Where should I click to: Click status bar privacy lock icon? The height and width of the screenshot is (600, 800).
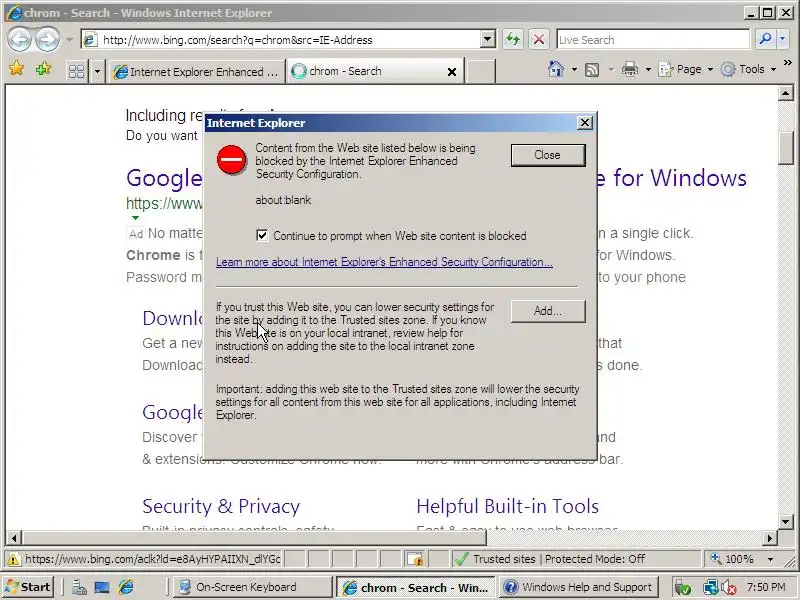coord(415,559)
